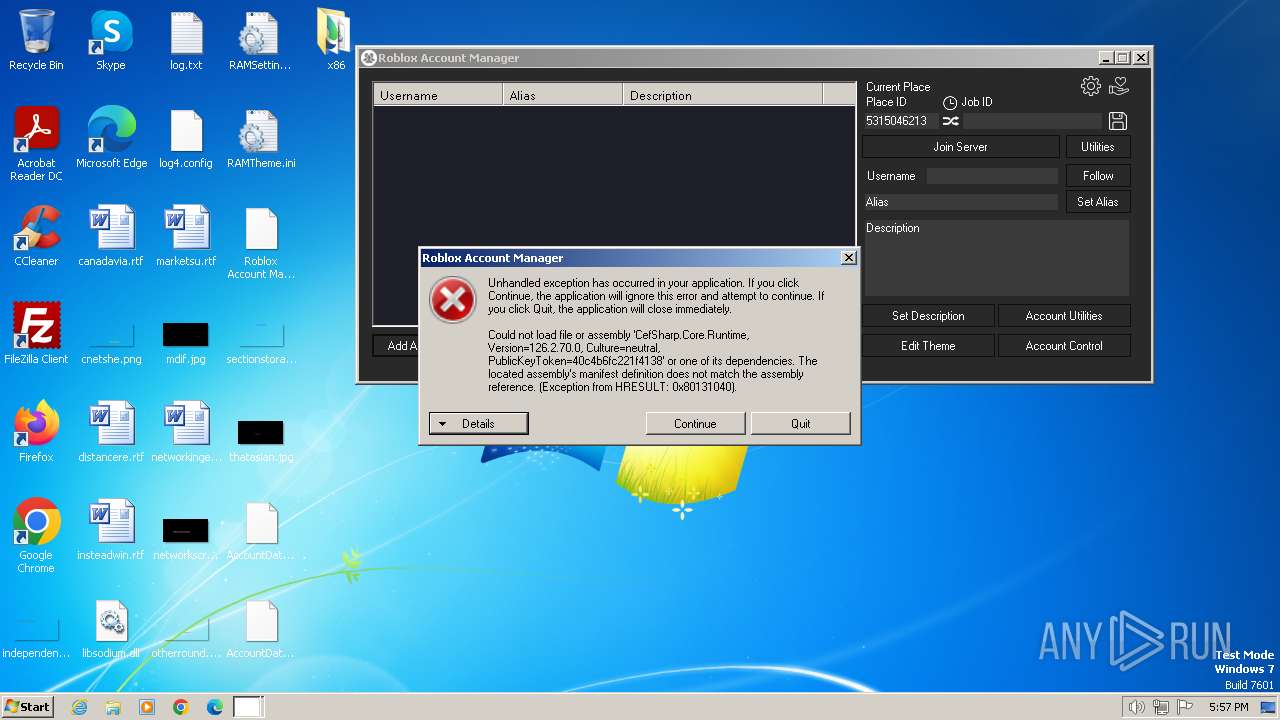
Task: Select marketsu.rtf document
Action: pos(186,237)
